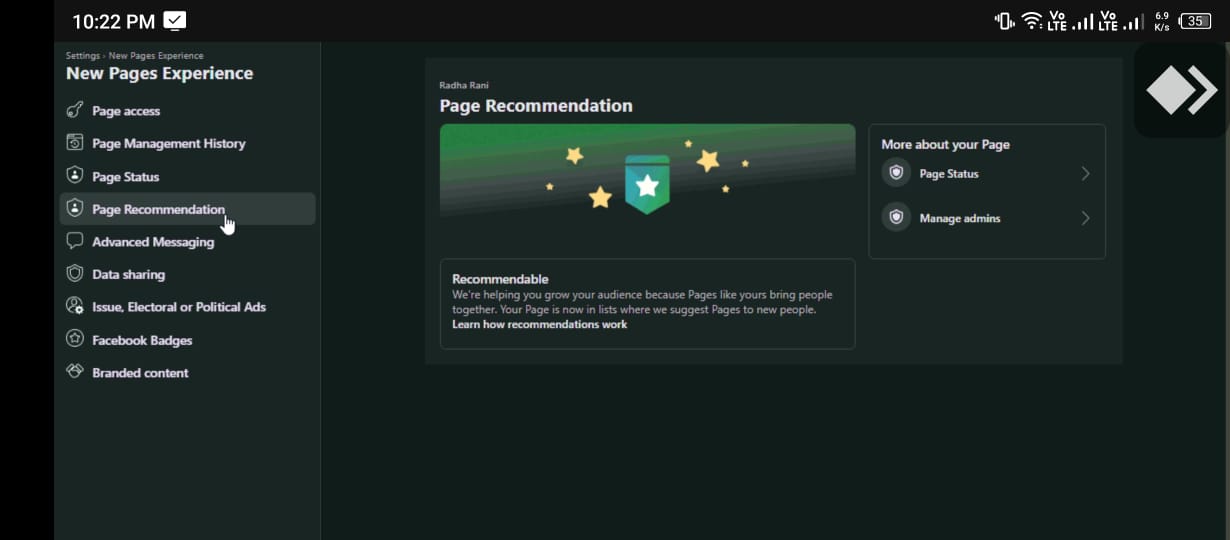Open Page Status link in right panel

987,173
